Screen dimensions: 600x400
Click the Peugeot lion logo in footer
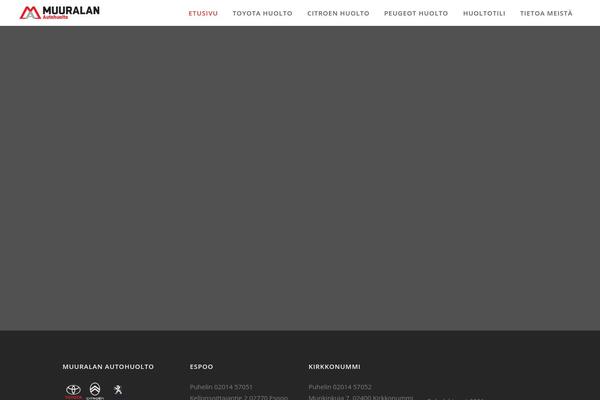pos(118,390)
